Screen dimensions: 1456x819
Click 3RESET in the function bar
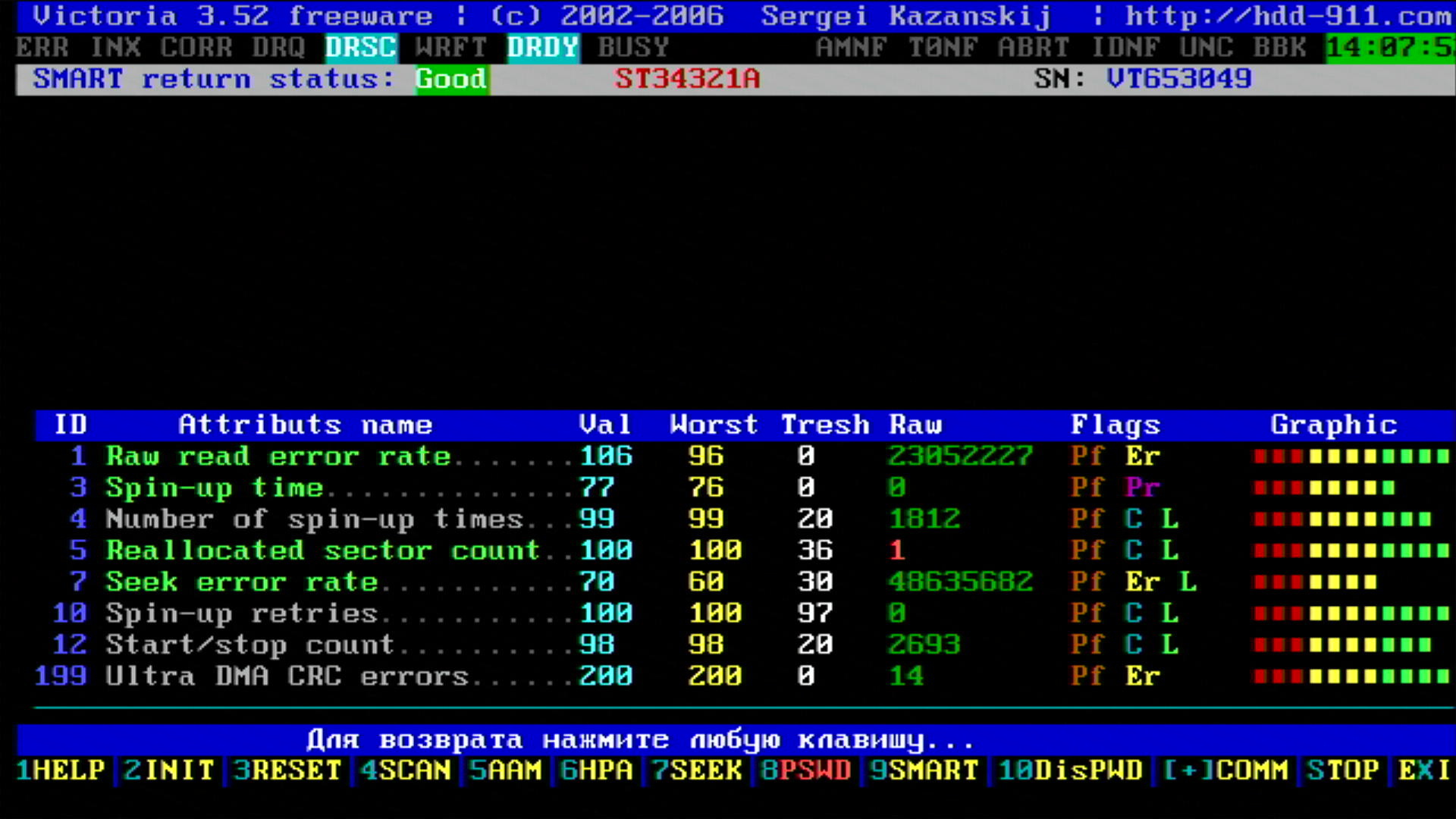(287, 770)
